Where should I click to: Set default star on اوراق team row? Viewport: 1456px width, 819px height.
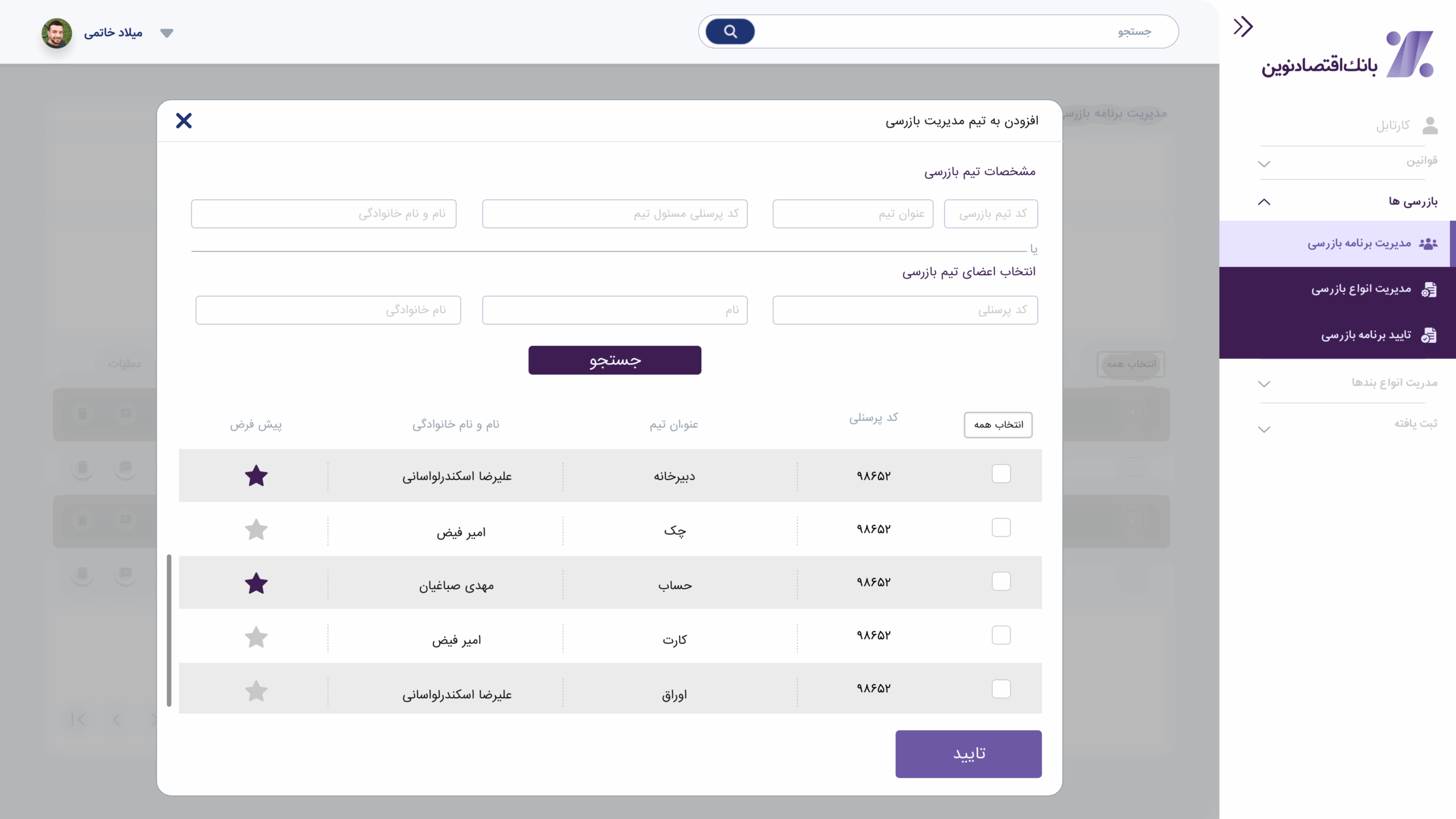(x=256, y=691)
